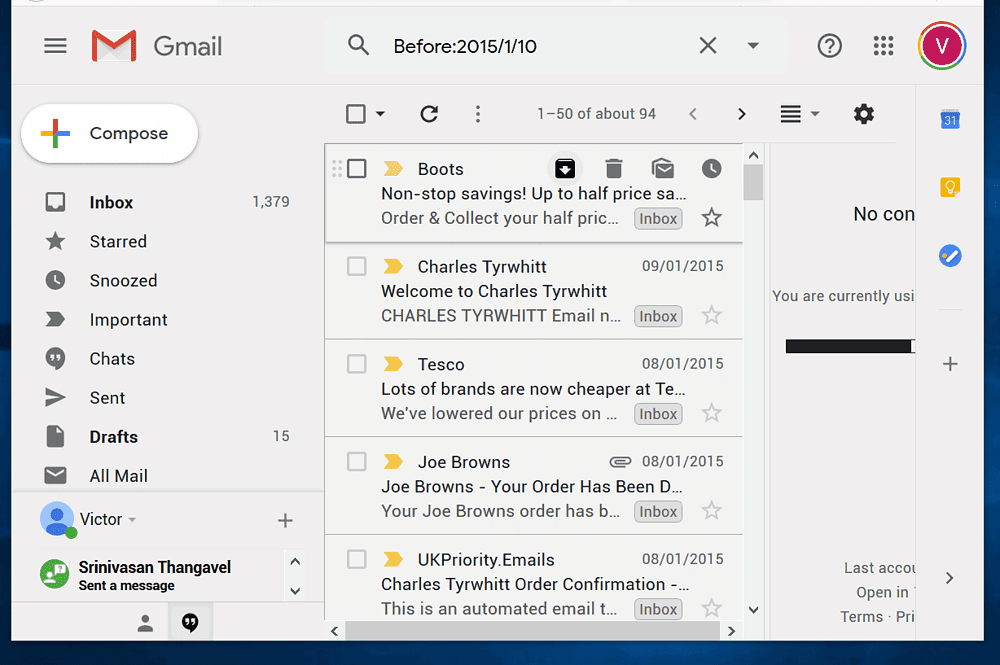The width and height of the screenshot is (1000, 665).
Task: Snooze the Boots email using the clock icon
Action: pos(711,168)
